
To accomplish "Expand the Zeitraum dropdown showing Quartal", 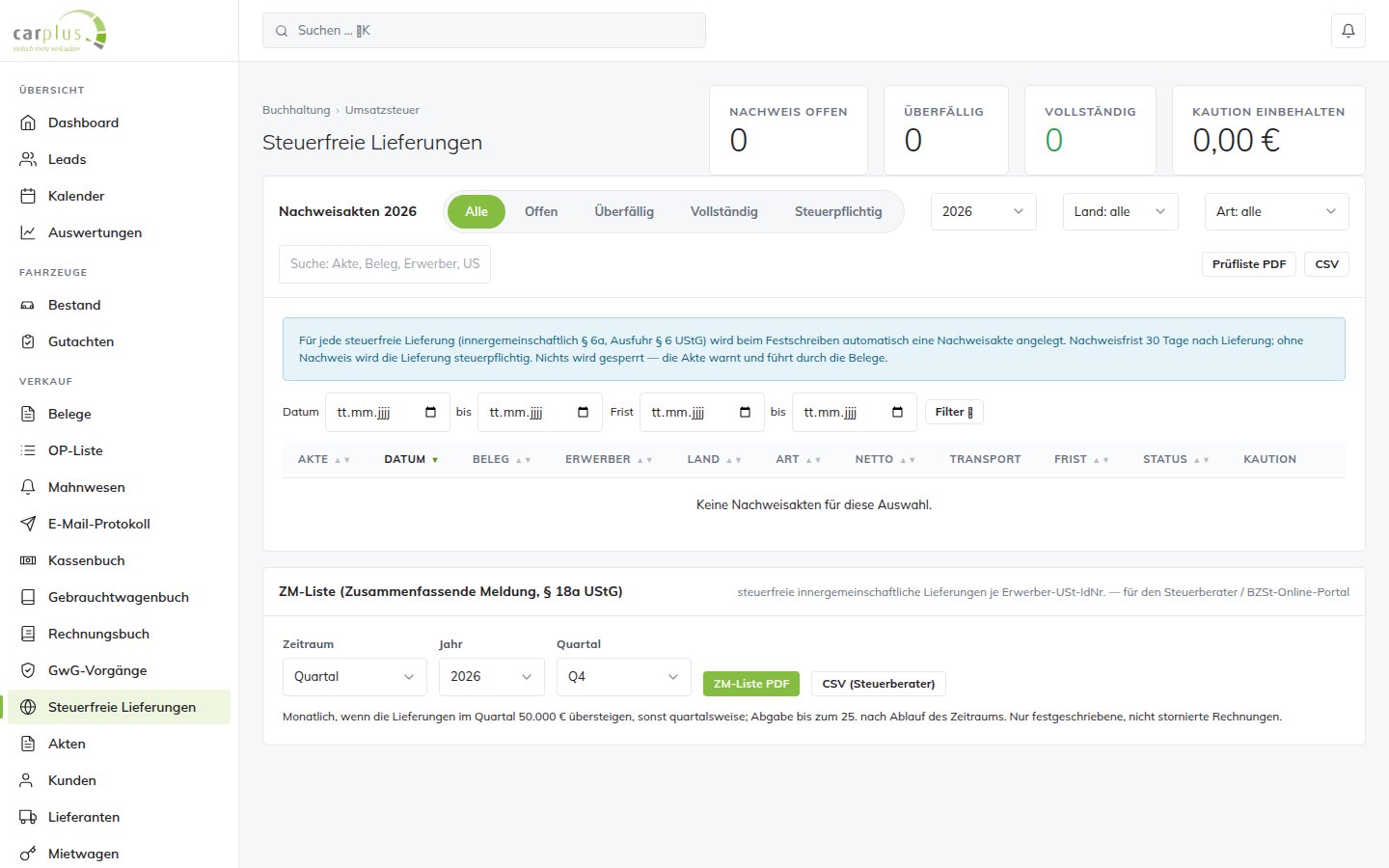I will pos(354,676).
